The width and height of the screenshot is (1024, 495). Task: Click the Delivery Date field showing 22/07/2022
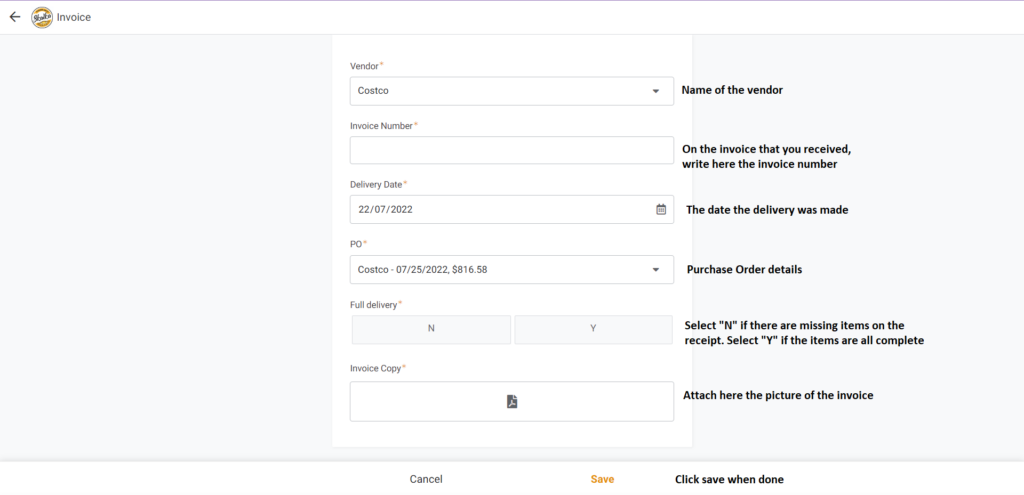pos(512,210)
